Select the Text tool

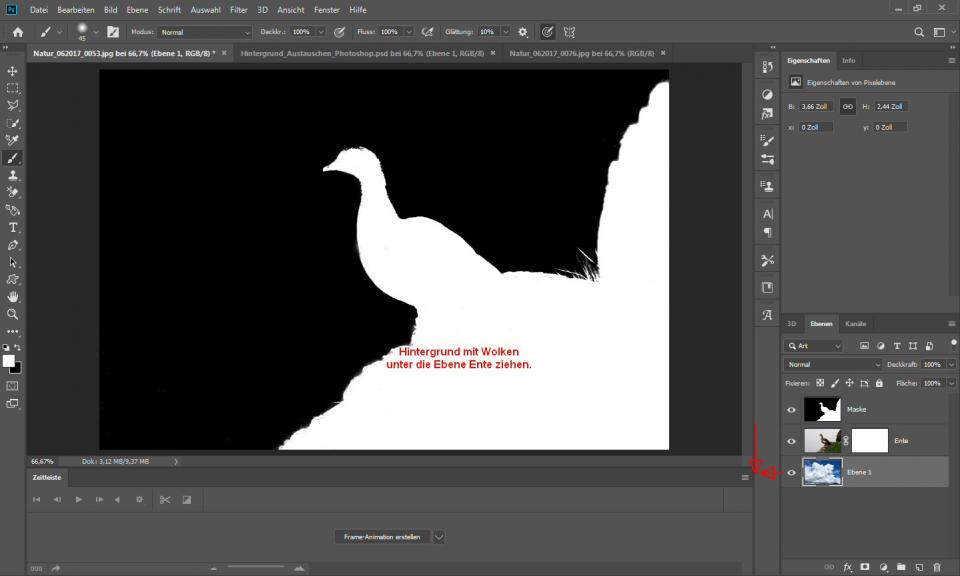coord(13,227)
